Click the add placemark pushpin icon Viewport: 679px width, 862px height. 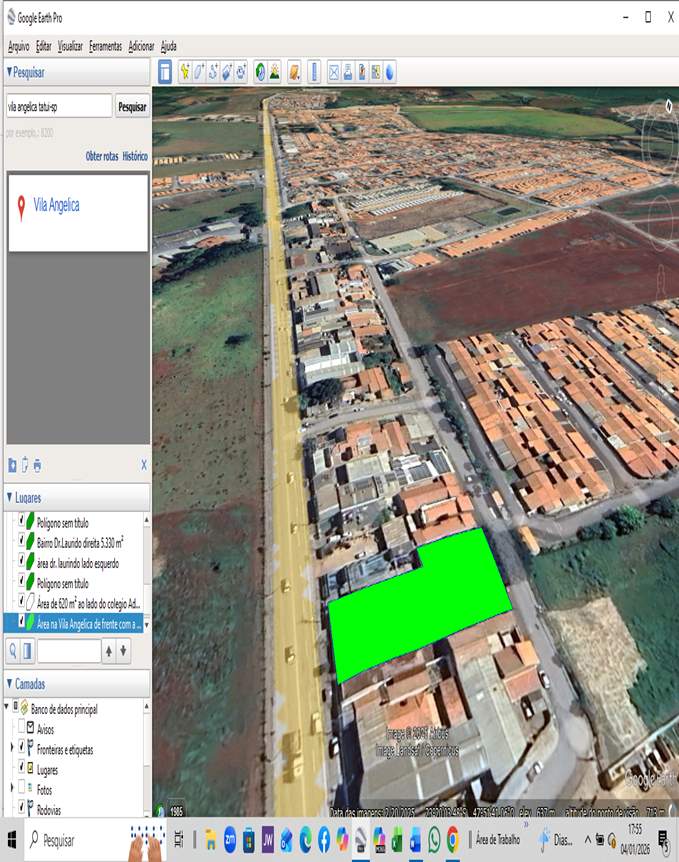185,72
